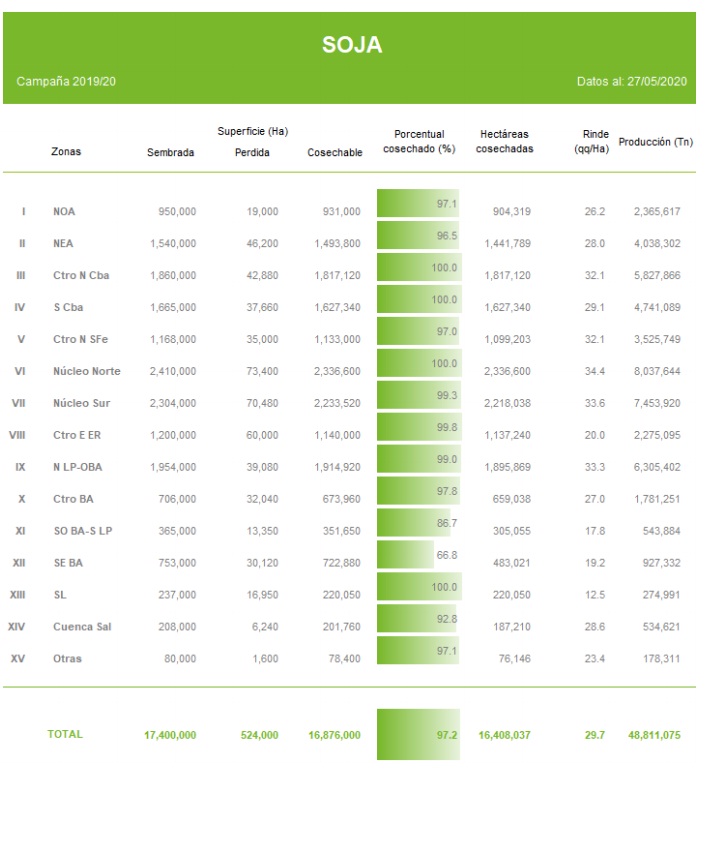Select the Núcleo Norte zone name
The image size is (710, 844).
tap(86, 371)
